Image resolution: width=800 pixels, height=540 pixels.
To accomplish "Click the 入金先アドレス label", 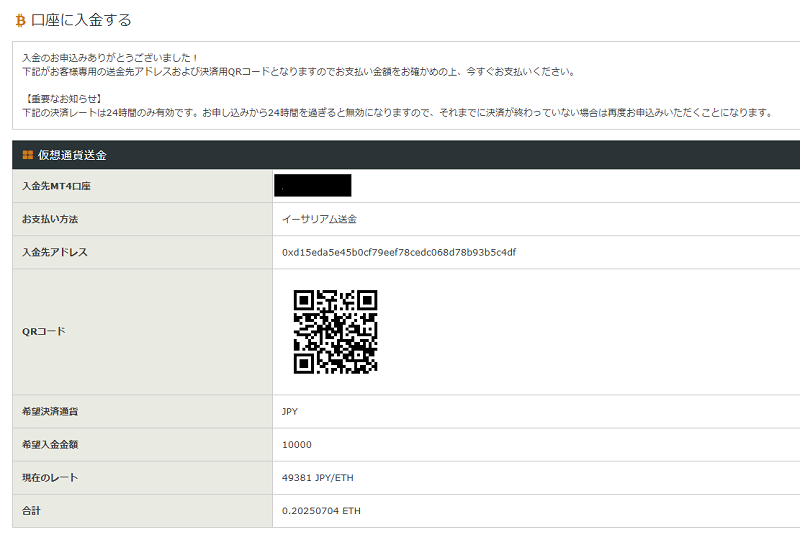I will [x=55, y=252].
